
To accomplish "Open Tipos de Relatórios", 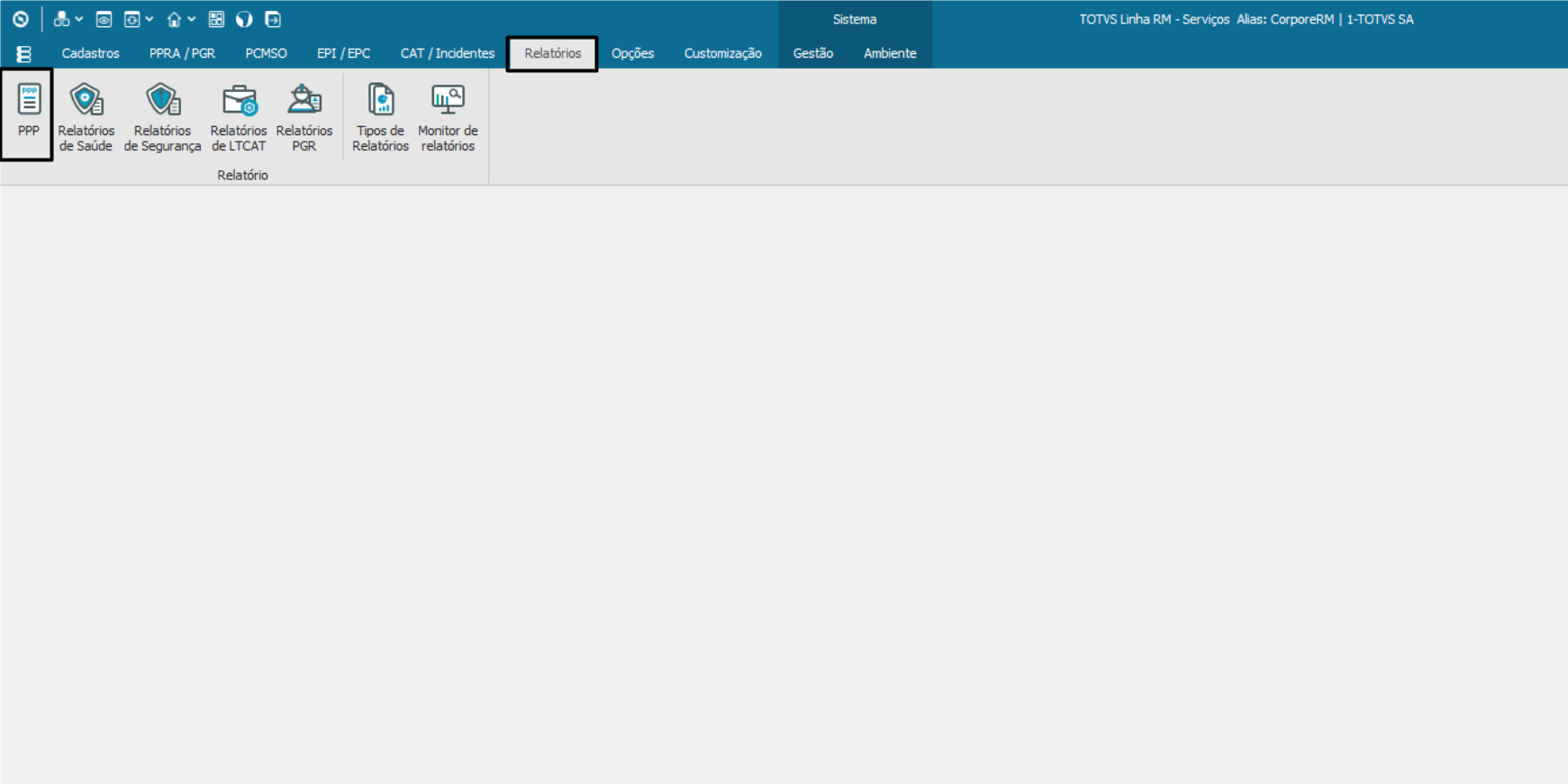I will click(x=380, y=117).
